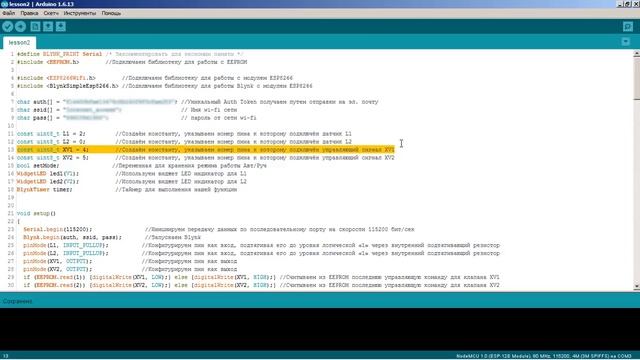Expand the tab options dropdown arrow
The image size is (640, 360).
(x=626, y=42)
